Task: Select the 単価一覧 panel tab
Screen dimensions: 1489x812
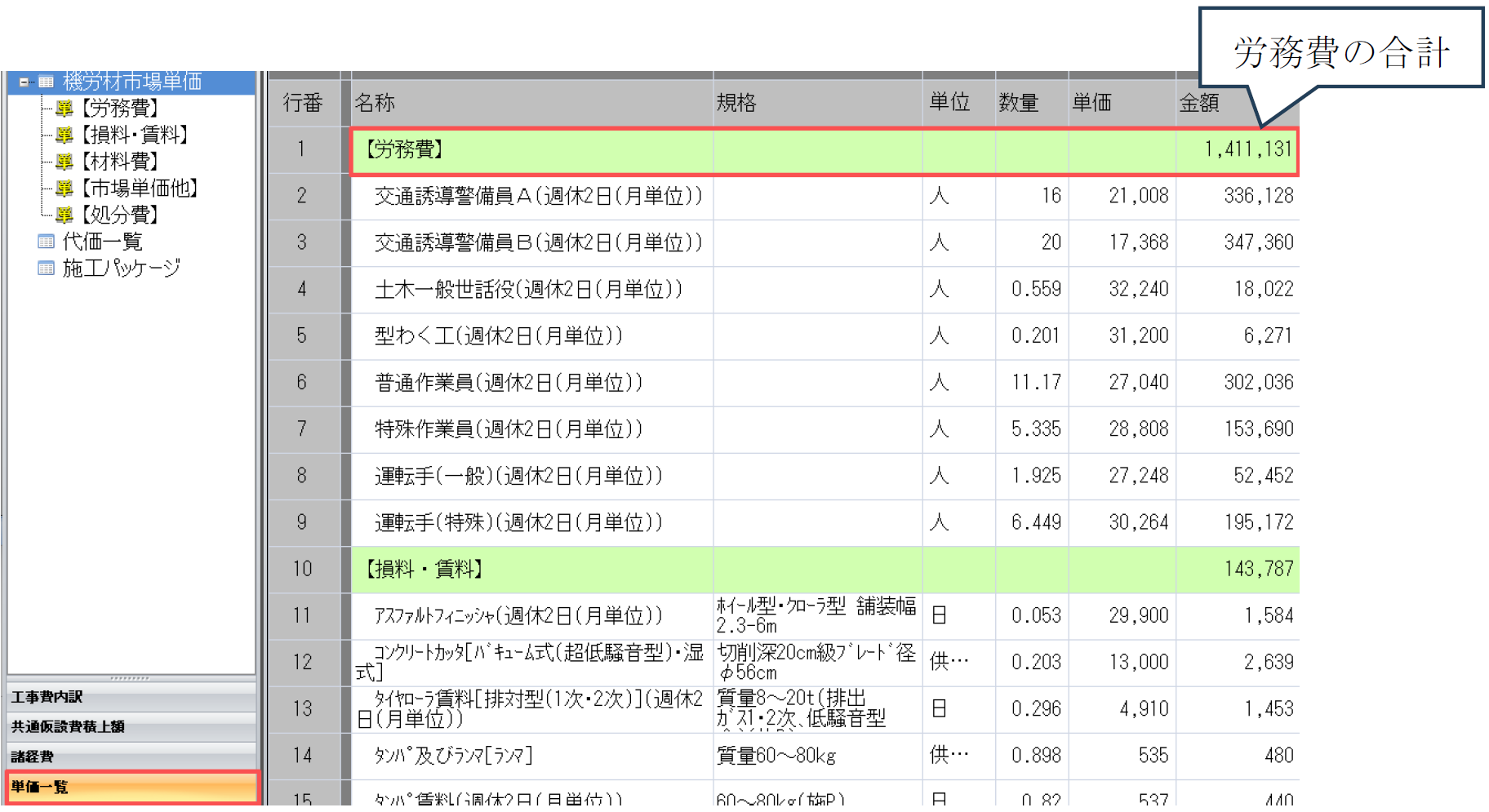Action: click(131, 787)
